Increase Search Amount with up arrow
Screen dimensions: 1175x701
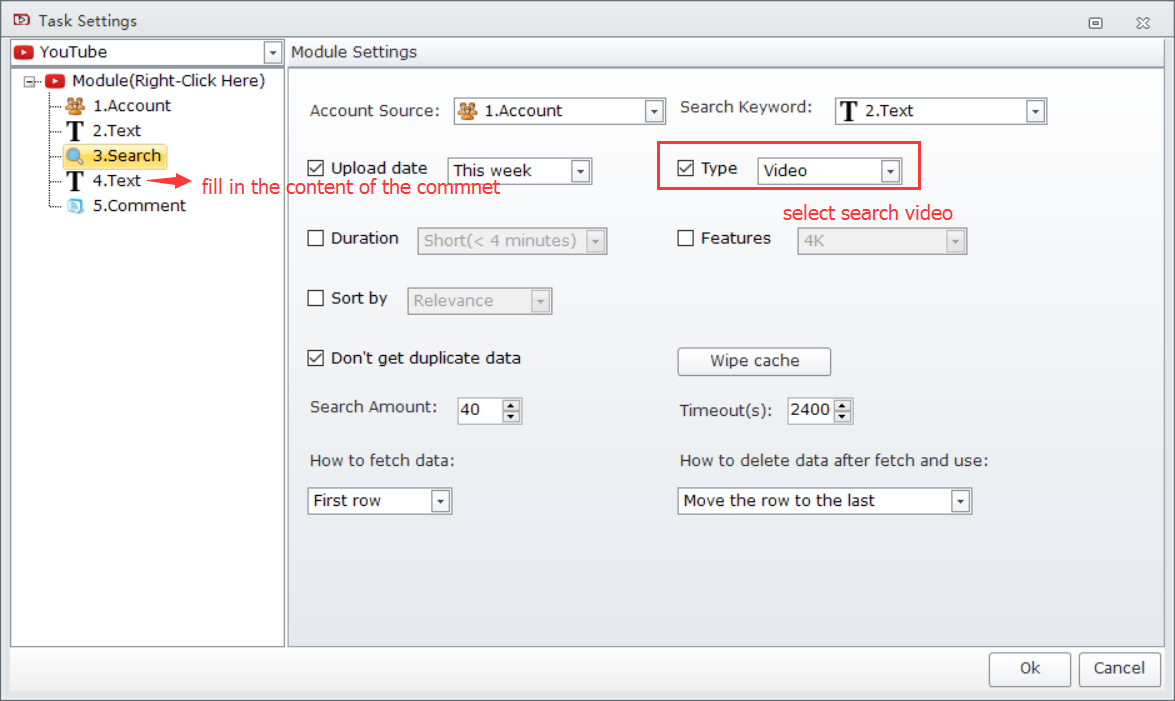tap(511, 405)
